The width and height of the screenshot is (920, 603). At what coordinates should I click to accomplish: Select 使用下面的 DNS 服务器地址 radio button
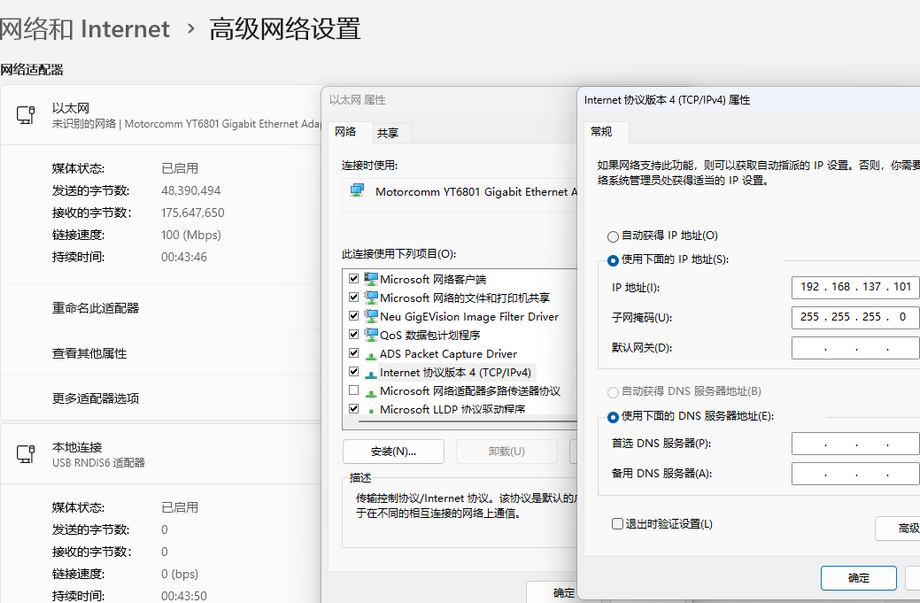613,417
